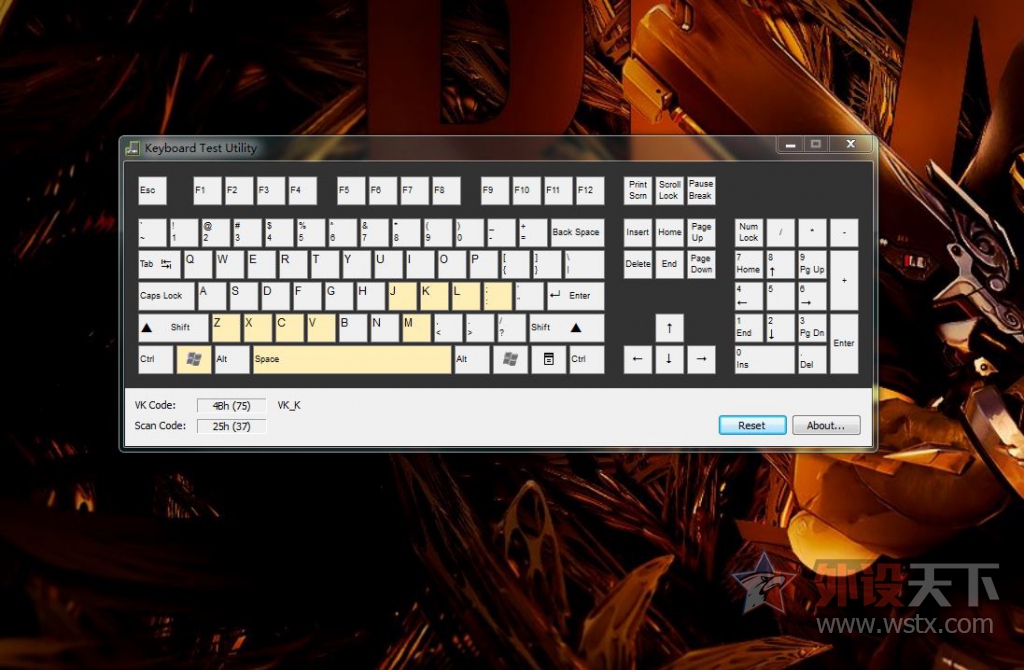Screen dimensions: 1024x670
Task: Click the highlighted Space bar key
Action: point(351,359)
